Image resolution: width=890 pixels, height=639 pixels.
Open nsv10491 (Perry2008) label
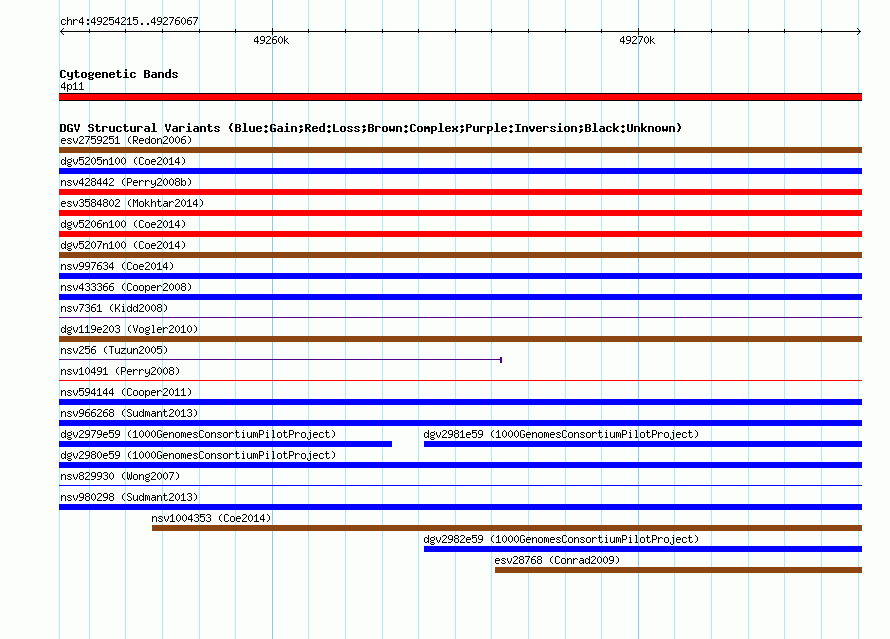(120, 371)
